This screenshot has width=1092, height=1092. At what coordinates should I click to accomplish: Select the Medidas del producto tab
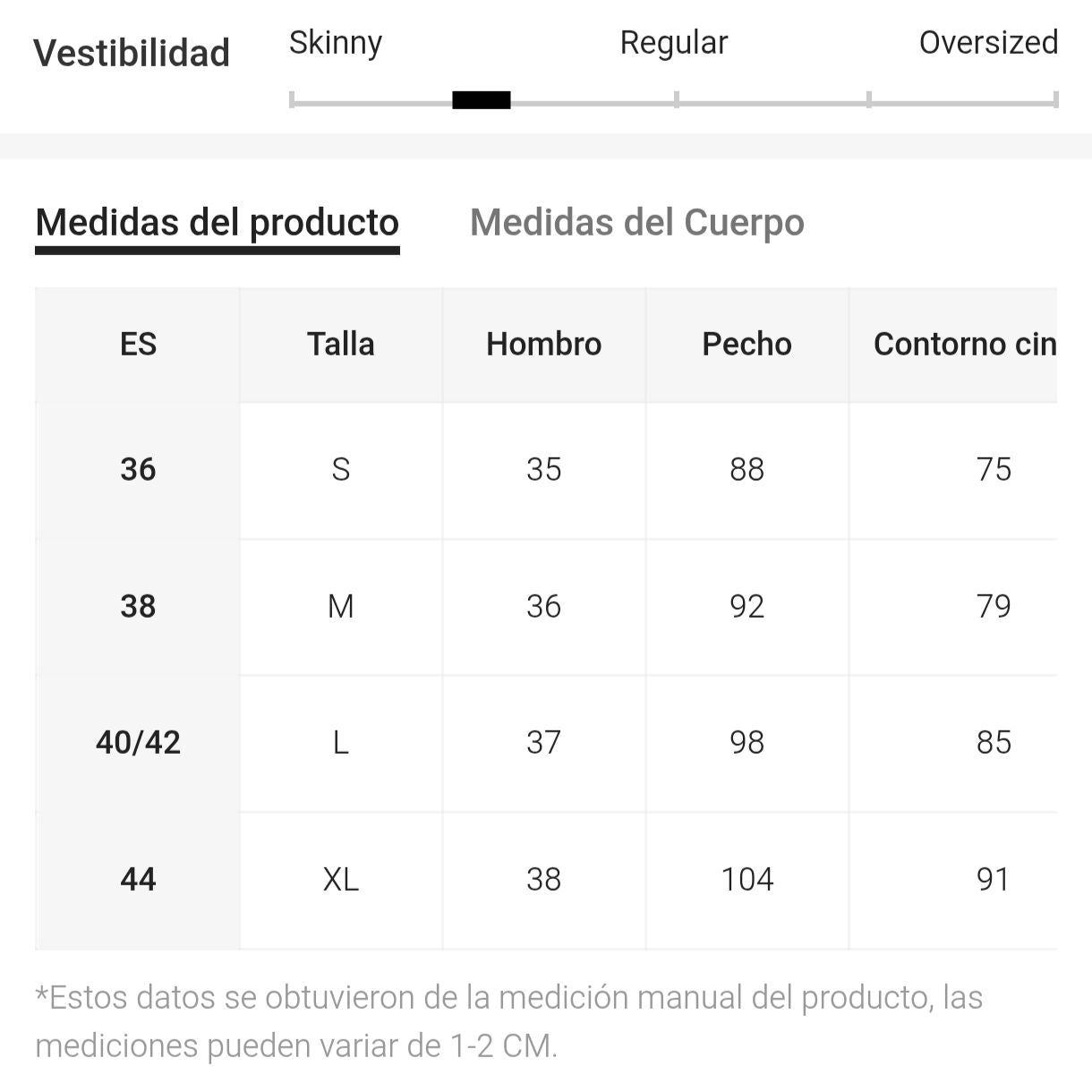tap(218, 223)
